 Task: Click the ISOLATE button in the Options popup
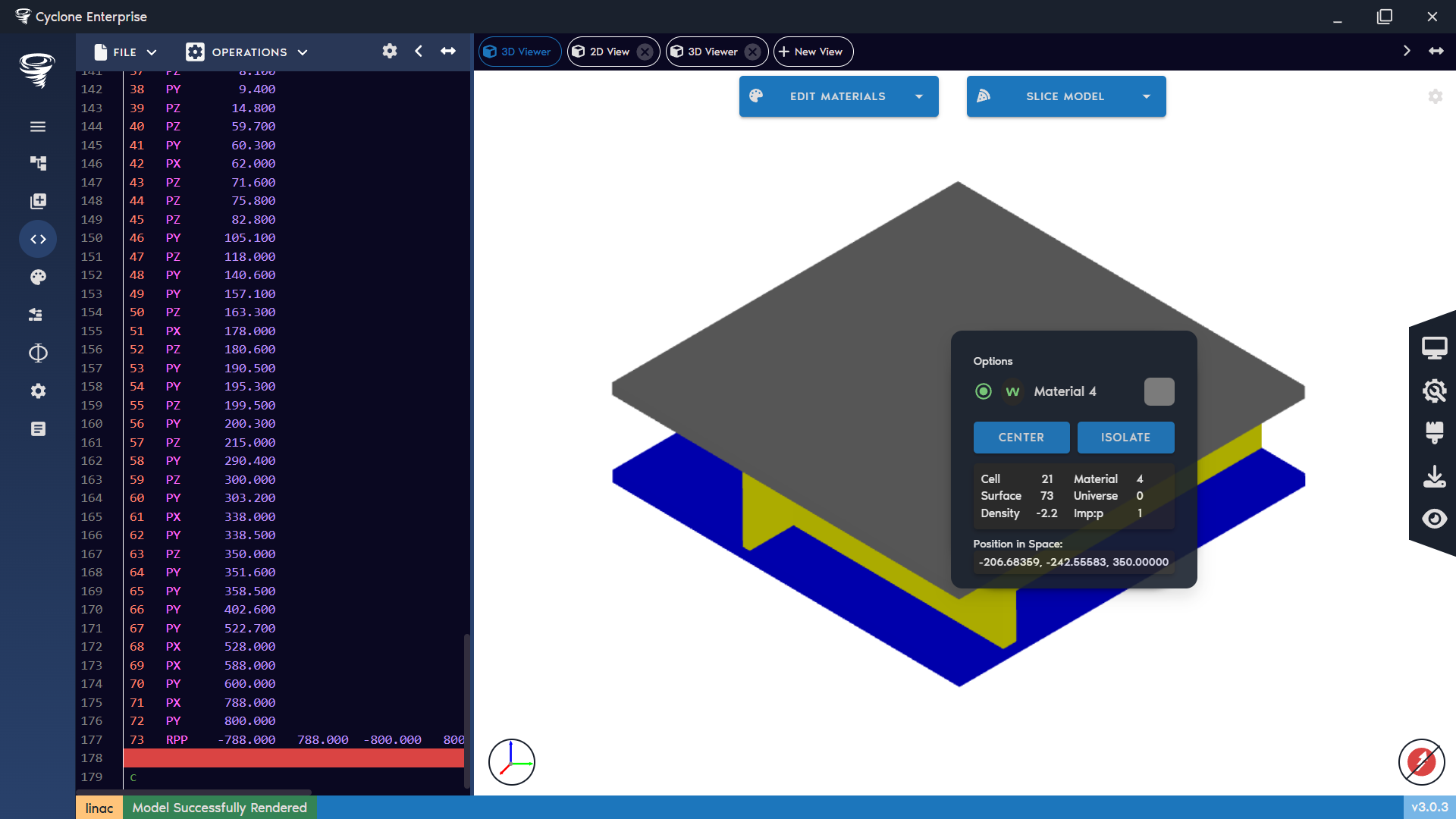point(1125,437)
